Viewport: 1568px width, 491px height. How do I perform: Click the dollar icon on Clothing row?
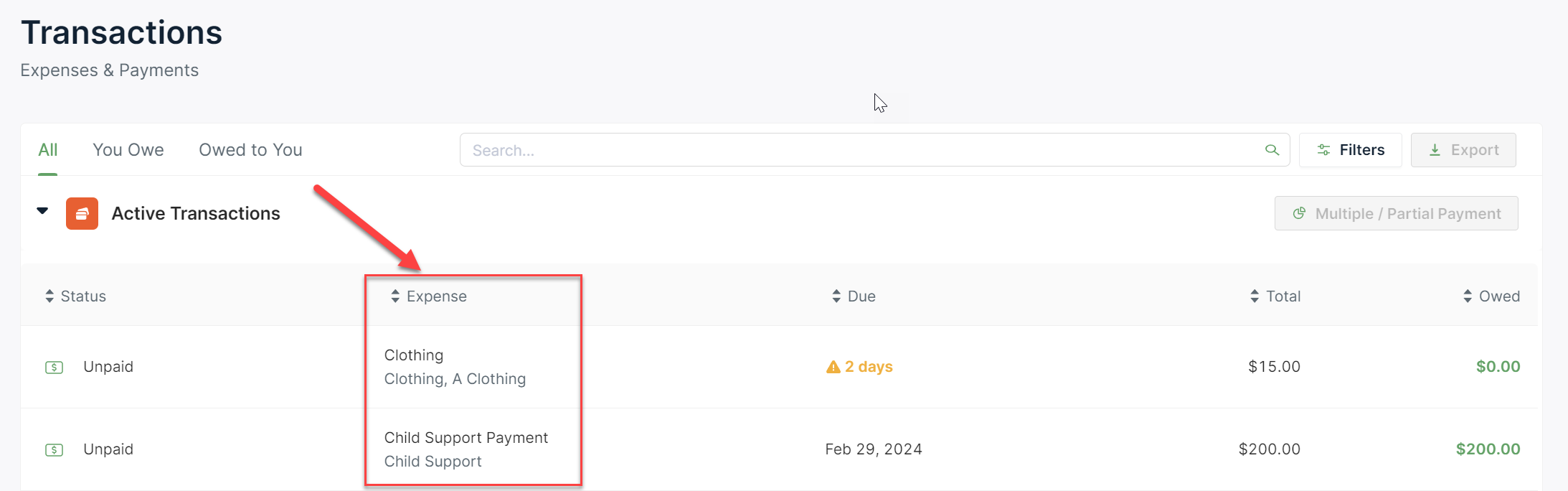point(55,368)
